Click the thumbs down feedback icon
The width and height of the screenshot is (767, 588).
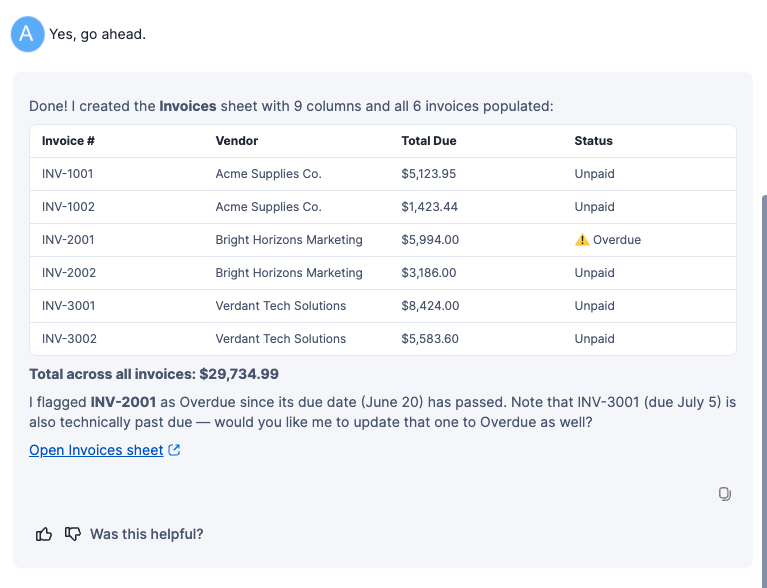click(x=72, y=534)
